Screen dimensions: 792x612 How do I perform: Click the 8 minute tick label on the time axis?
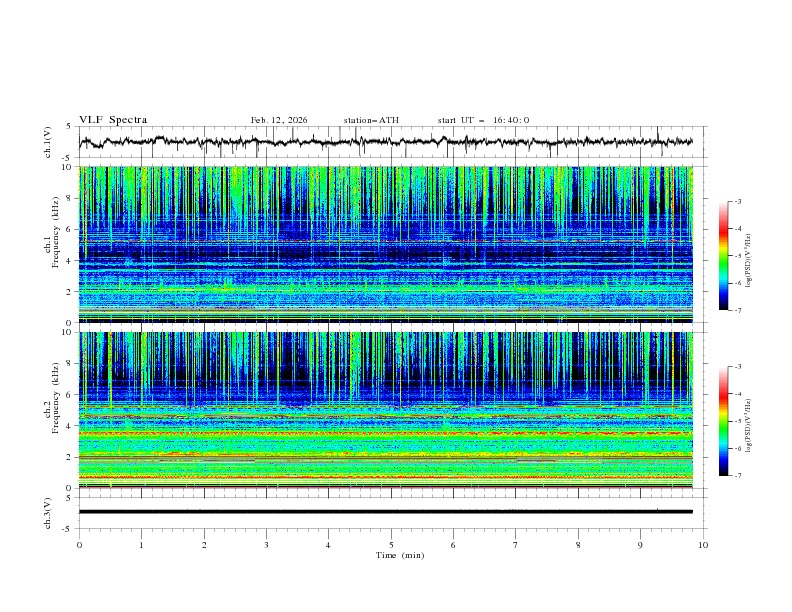click(578, 545)
